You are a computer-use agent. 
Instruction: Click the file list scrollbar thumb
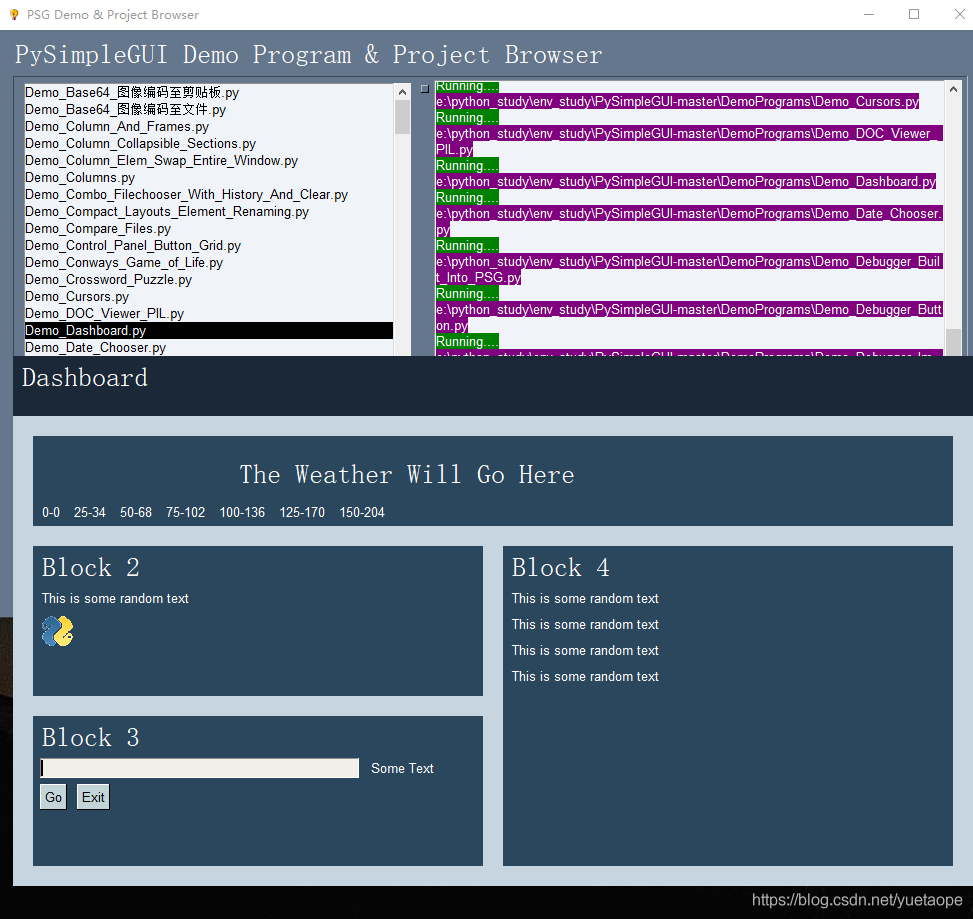coord(402,117)
